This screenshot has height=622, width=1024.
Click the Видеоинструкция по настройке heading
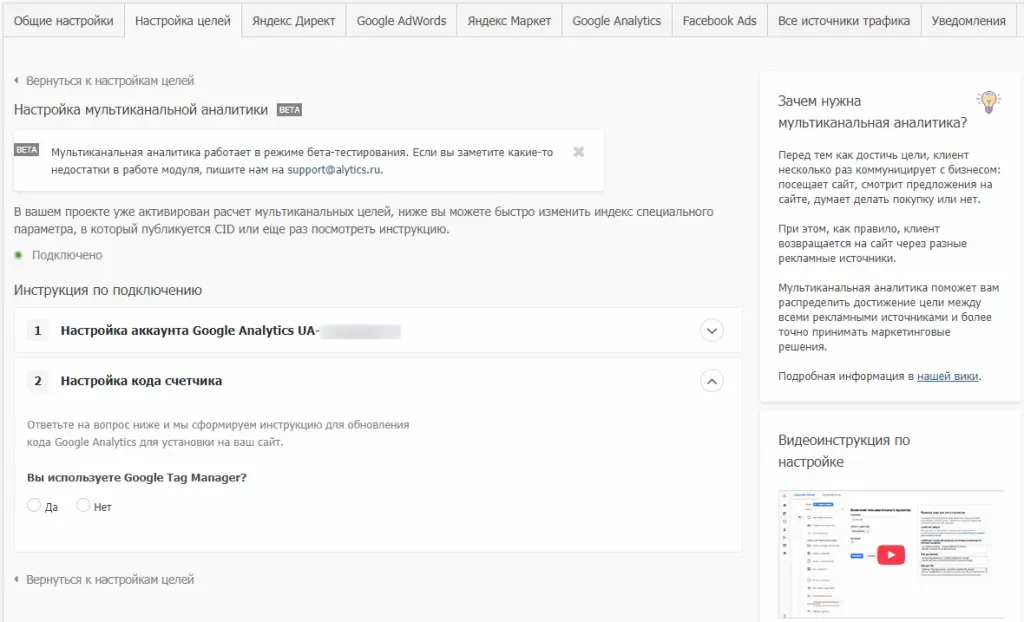(x=844, y=451)
